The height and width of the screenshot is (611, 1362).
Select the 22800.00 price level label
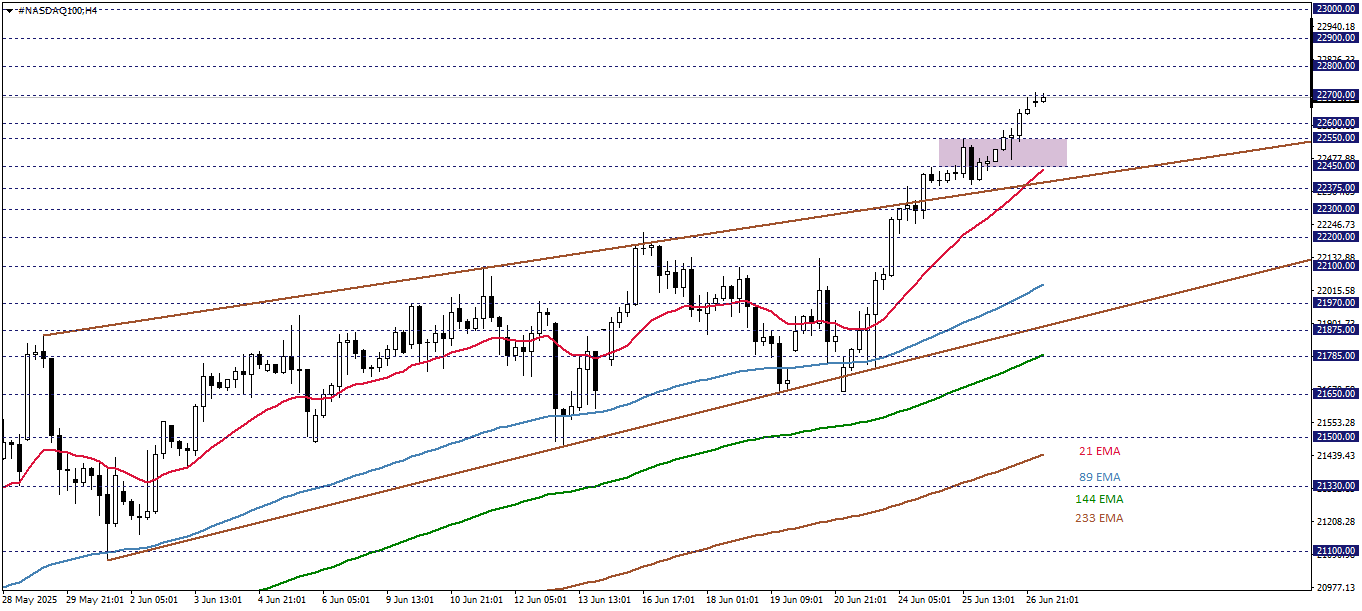click(x=1336, y=66)
